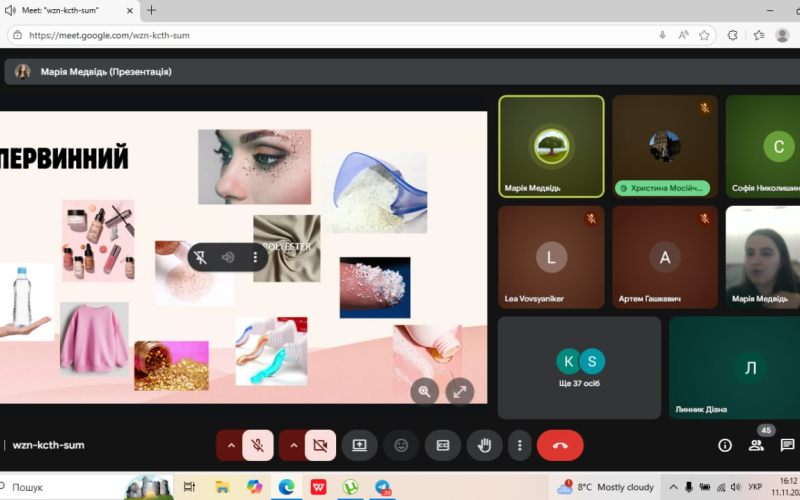This screenshot has width=800, height=500.
Task: Toggle the microphone mute button
Action: 257,445
